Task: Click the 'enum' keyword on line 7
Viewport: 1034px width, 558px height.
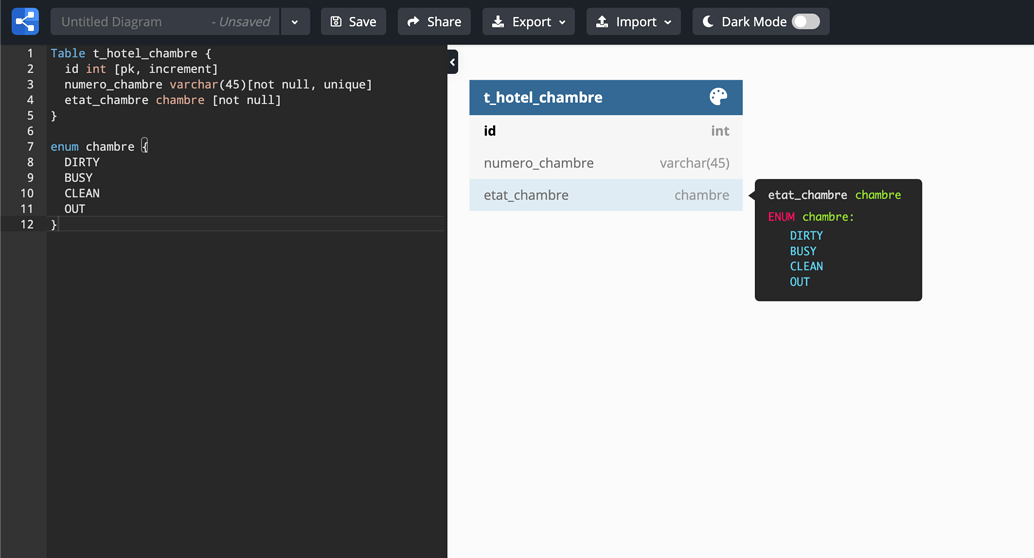Action: 65,146
